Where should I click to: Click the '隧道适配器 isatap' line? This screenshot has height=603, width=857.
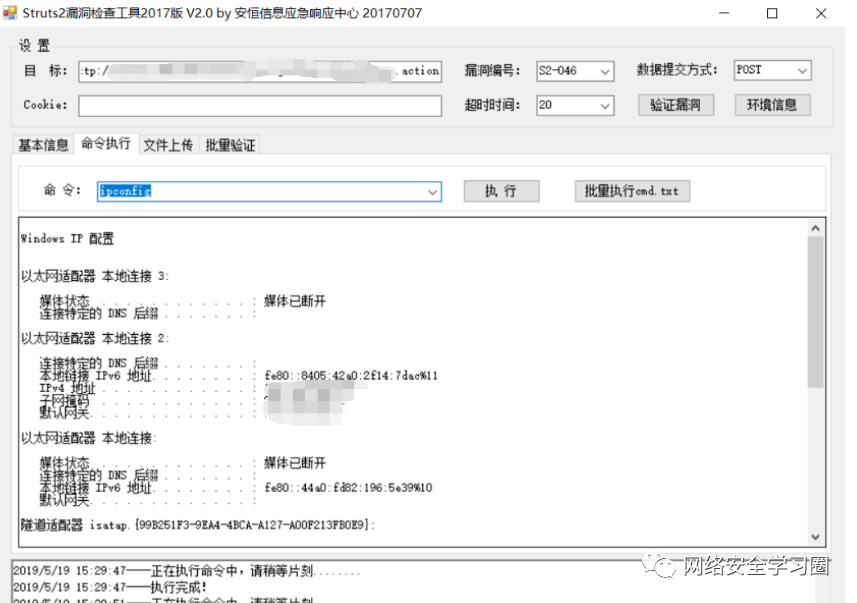point(198,525)
